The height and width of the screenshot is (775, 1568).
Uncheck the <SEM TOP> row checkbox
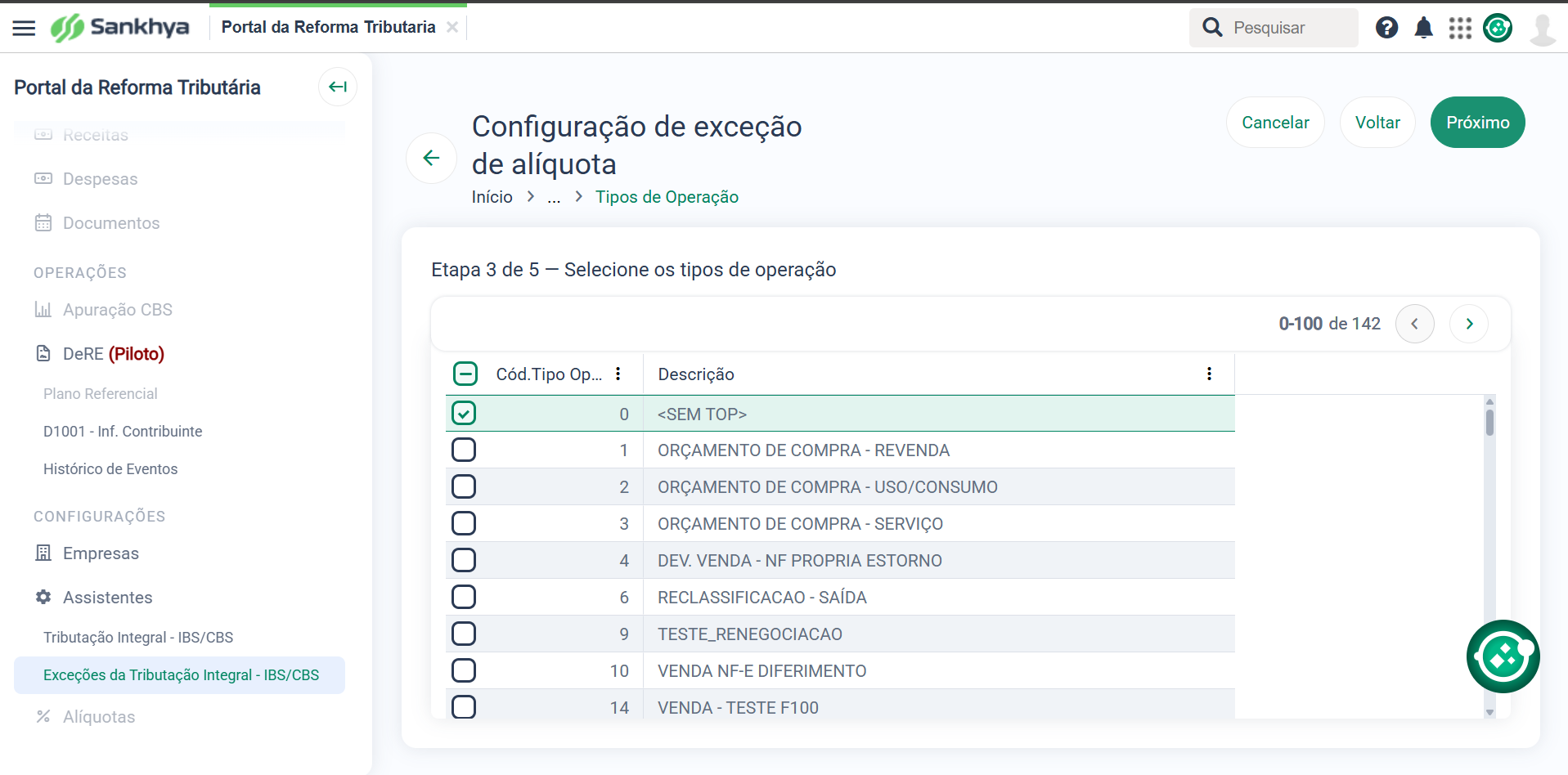464,414
